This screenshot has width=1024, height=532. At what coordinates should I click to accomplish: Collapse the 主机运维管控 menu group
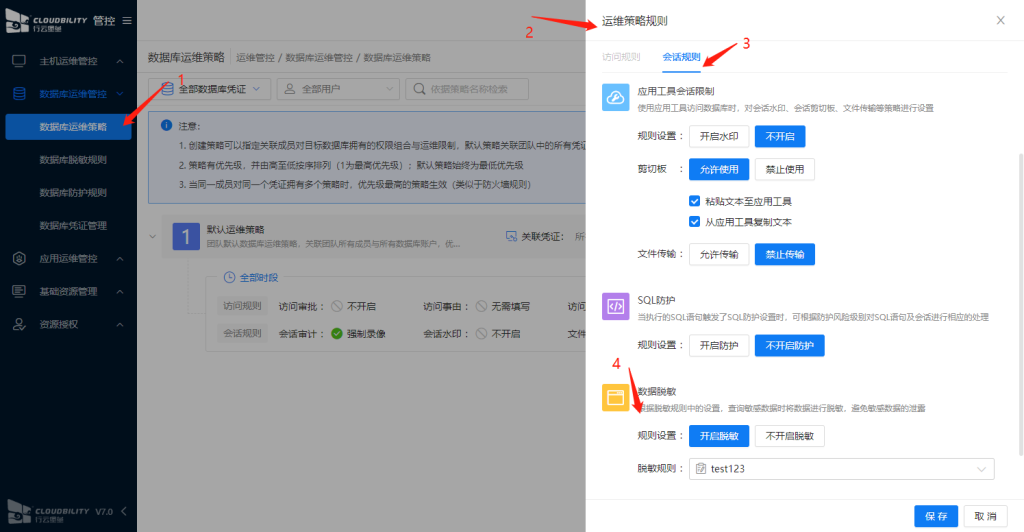point(119,61)
